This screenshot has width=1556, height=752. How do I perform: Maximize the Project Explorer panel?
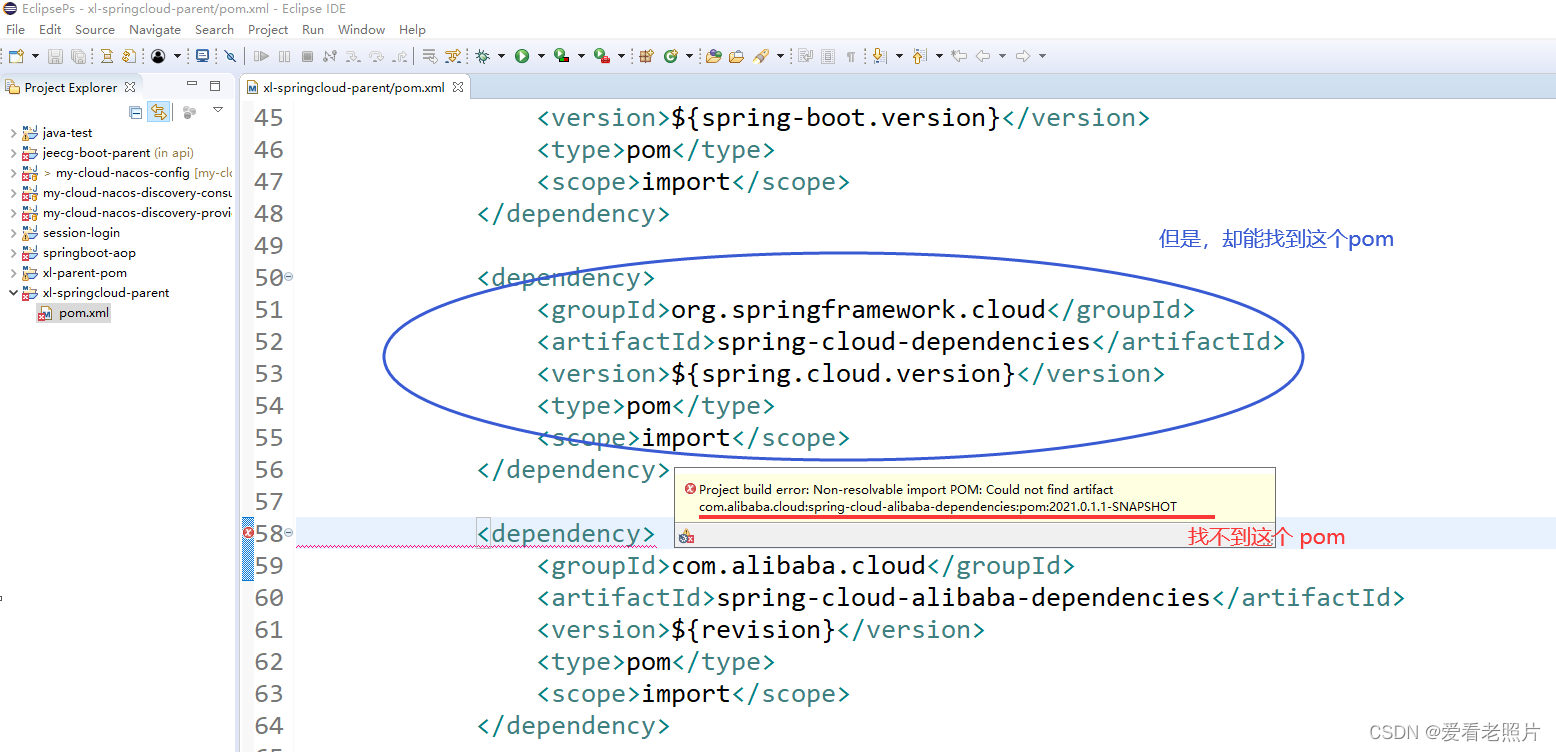(x=214, y=86)
